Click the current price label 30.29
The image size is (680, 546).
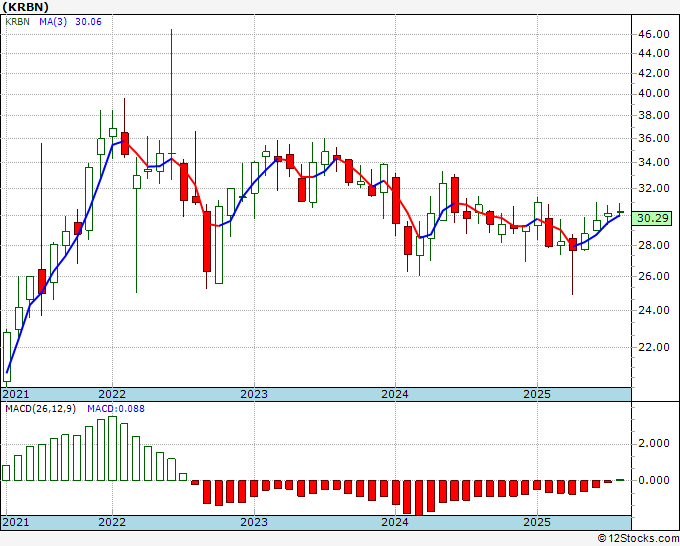[x=653, y=218]
